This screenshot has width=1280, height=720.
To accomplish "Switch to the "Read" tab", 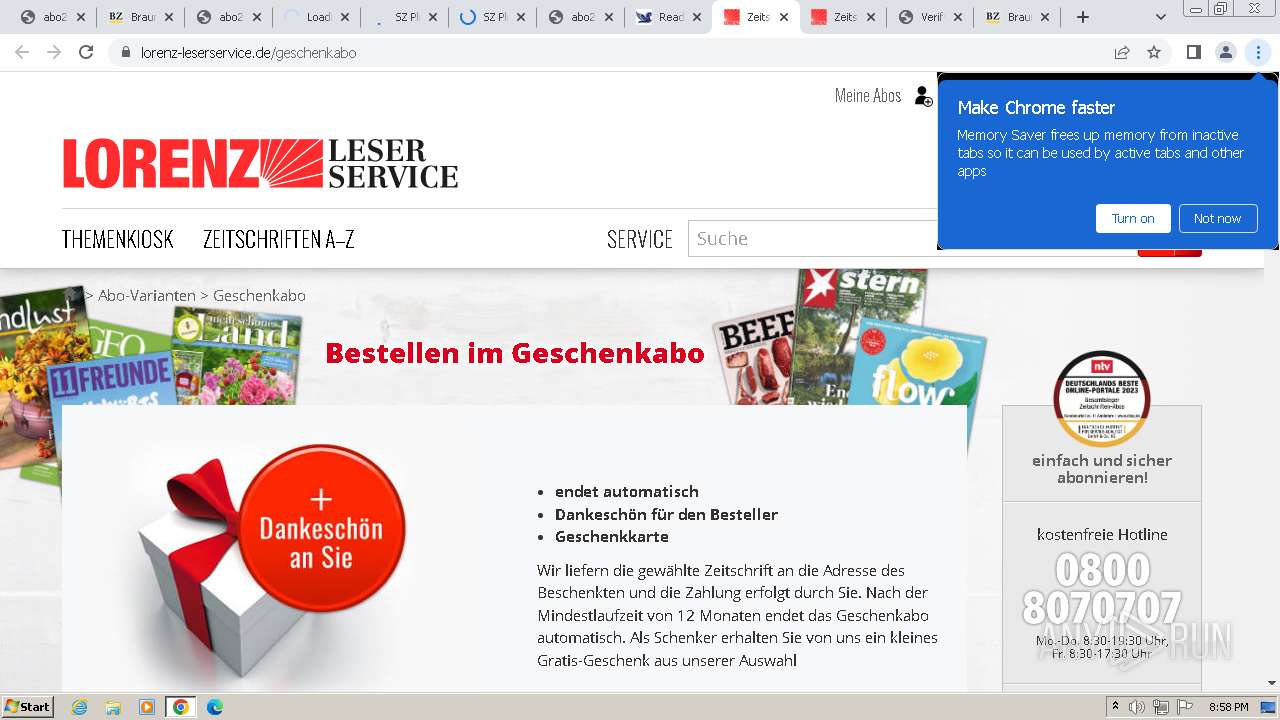I will [668, 17].
